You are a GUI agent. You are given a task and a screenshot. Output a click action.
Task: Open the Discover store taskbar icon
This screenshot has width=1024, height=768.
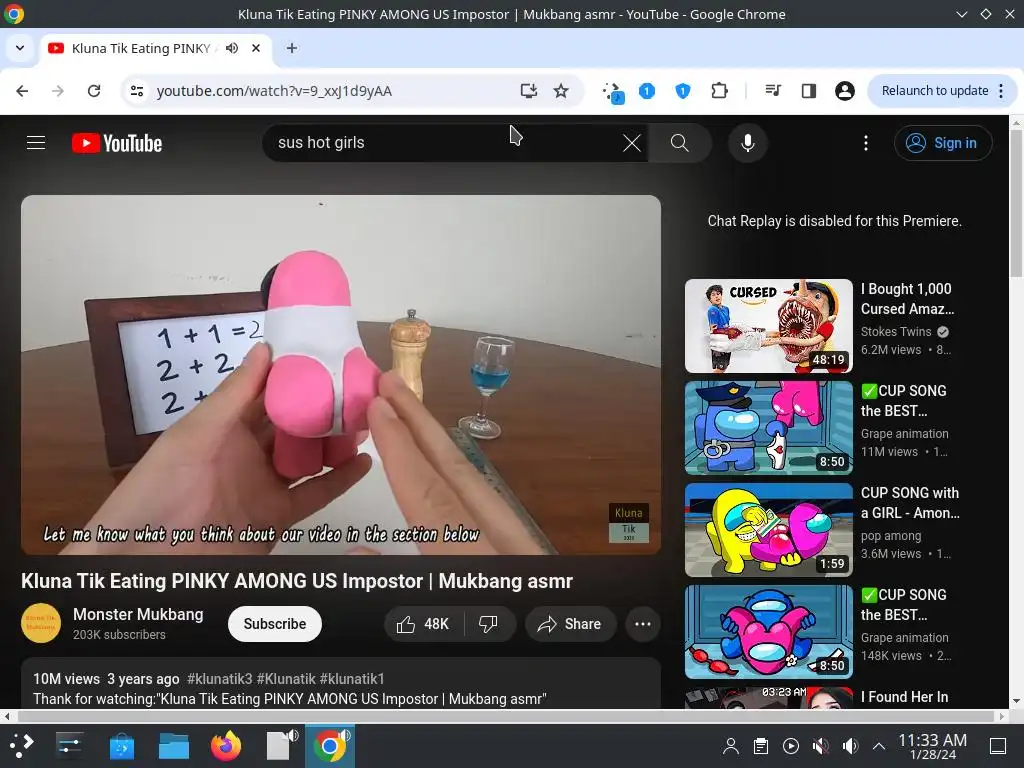point(121,746)
